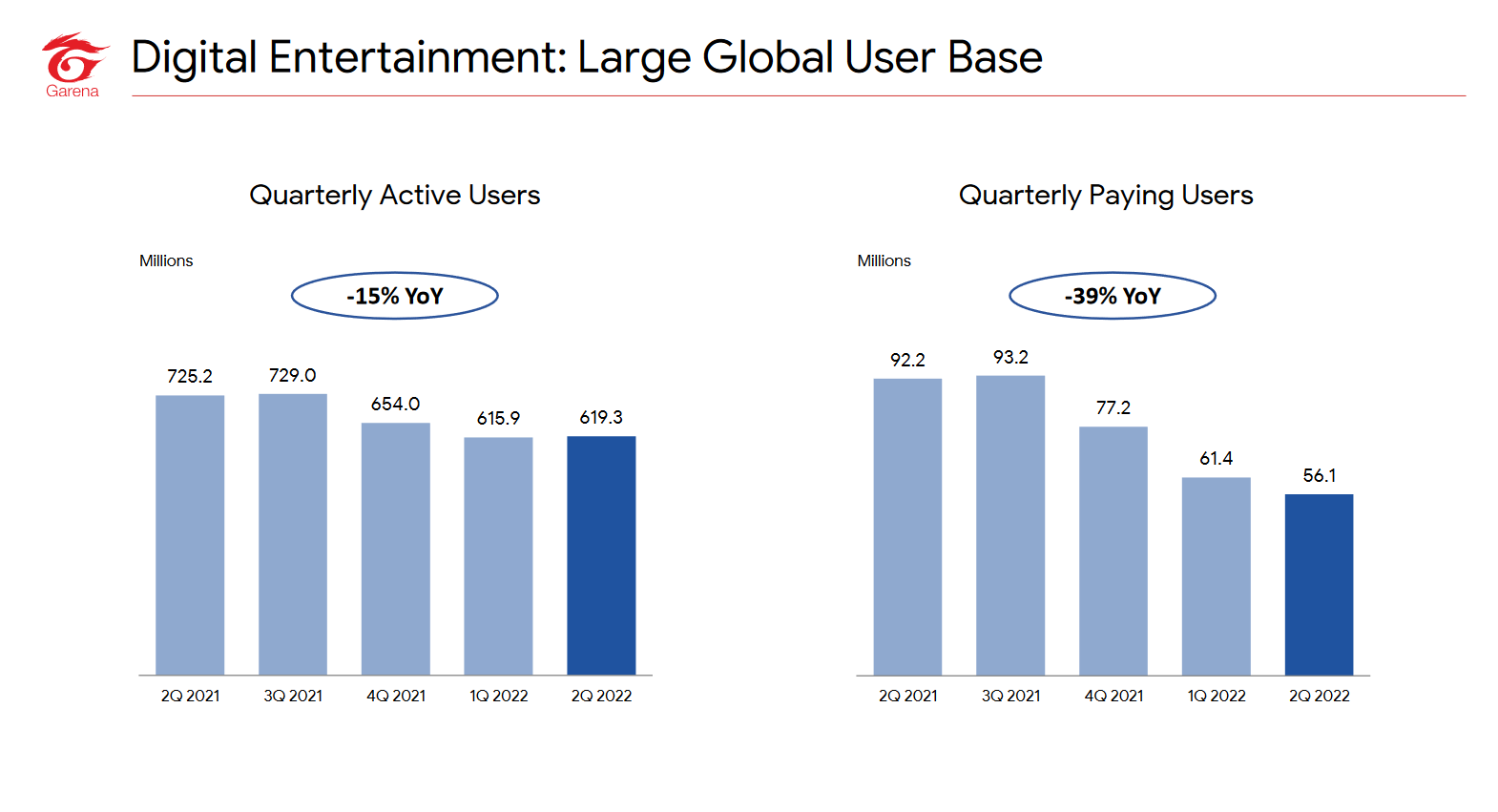
Task: Select the slide title 'Digital Entertainment: Large Global User Base'
Action: (587, 57)
